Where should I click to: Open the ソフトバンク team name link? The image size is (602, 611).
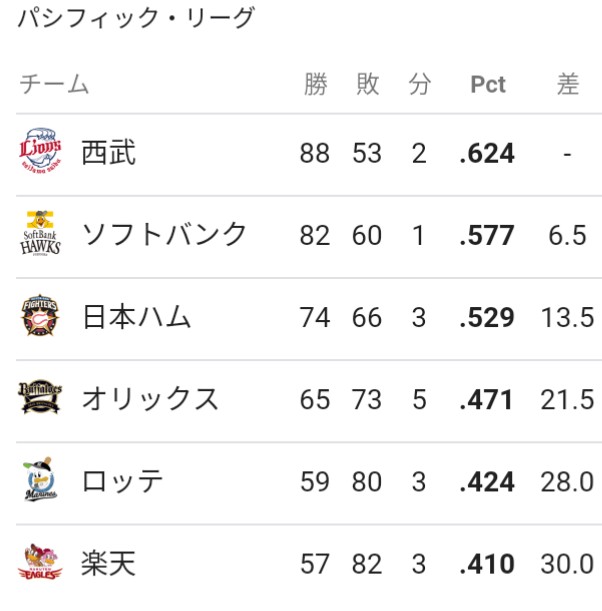pos(164,234)
